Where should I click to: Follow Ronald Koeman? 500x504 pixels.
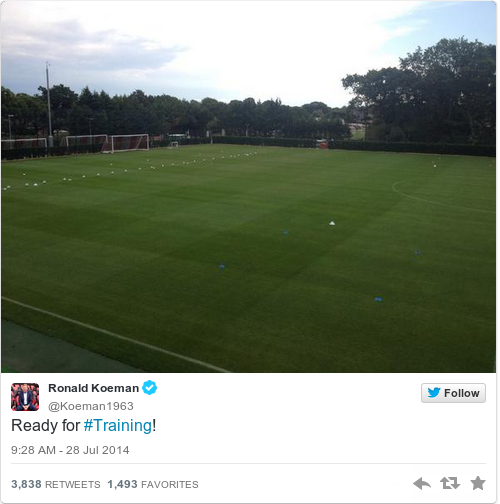453,393
